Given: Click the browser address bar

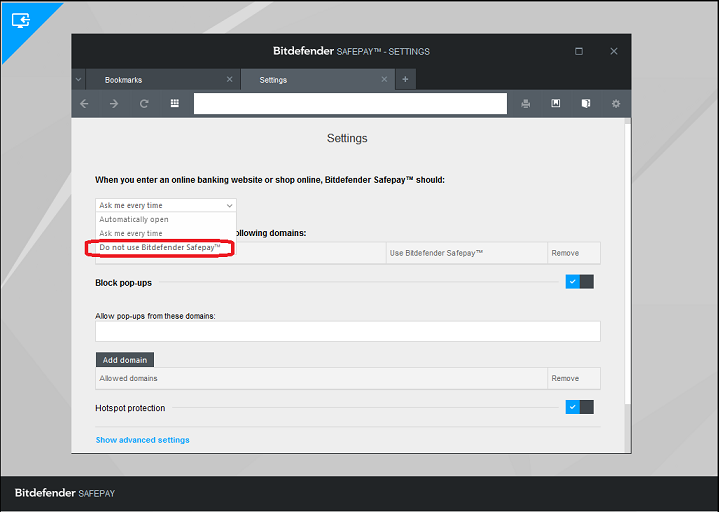Looking at the screenshot, I should click(350, 103).
